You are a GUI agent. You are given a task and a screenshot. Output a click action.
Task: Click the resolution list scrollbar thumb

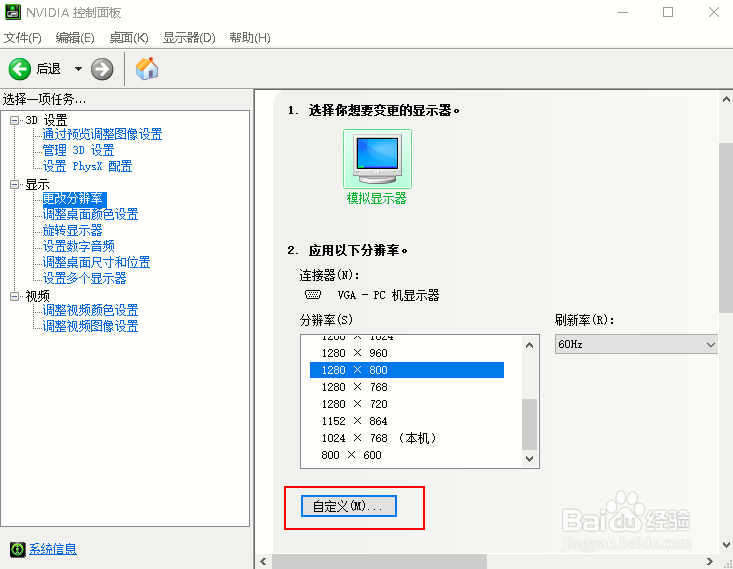(529, 424)
